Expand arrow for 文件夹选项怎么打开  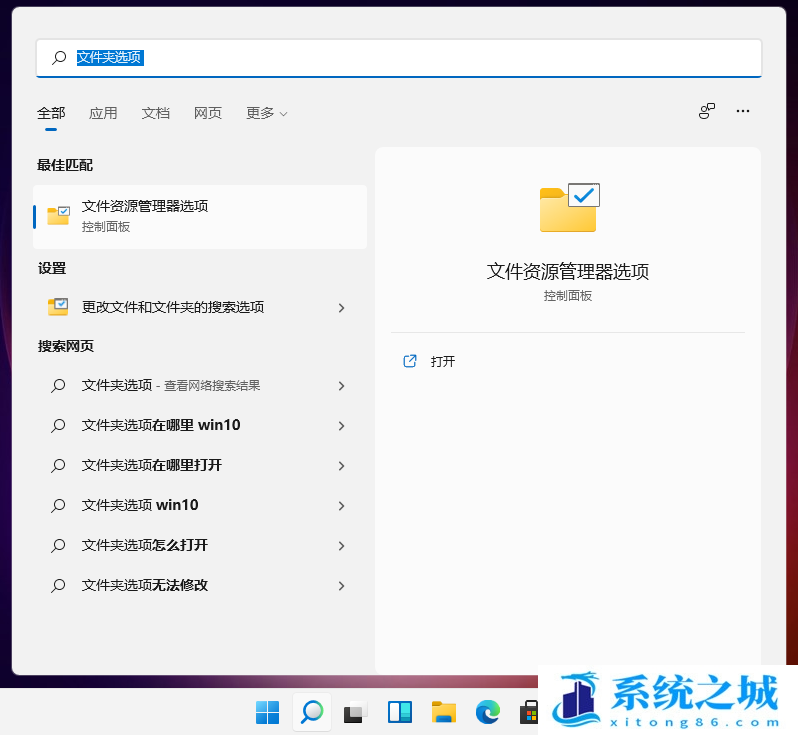point(341,546)
